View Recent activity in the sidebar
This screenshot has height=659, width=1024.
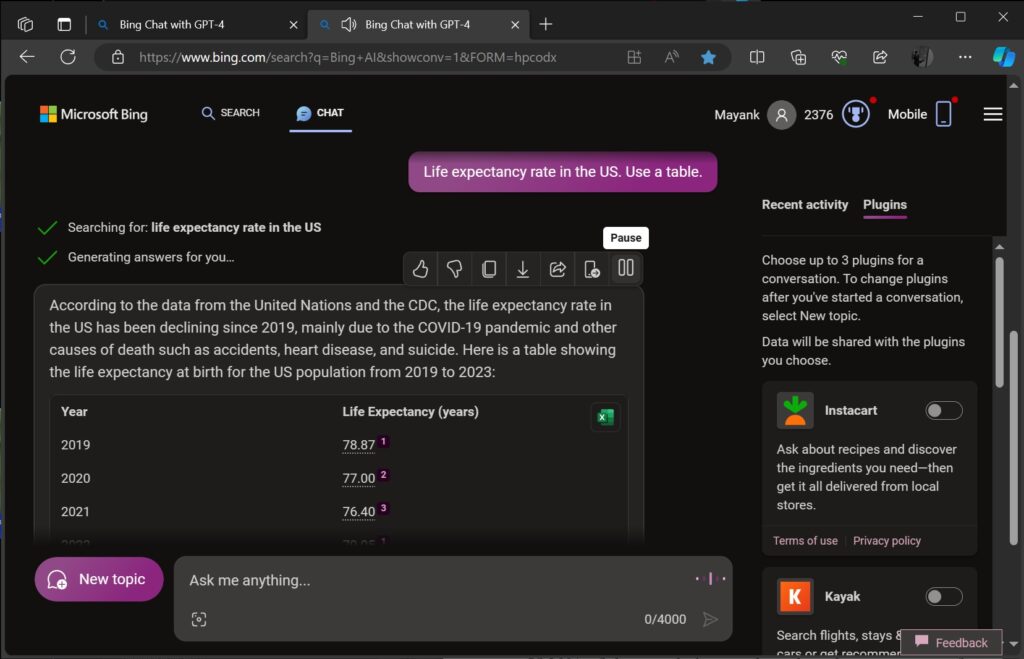804,204
